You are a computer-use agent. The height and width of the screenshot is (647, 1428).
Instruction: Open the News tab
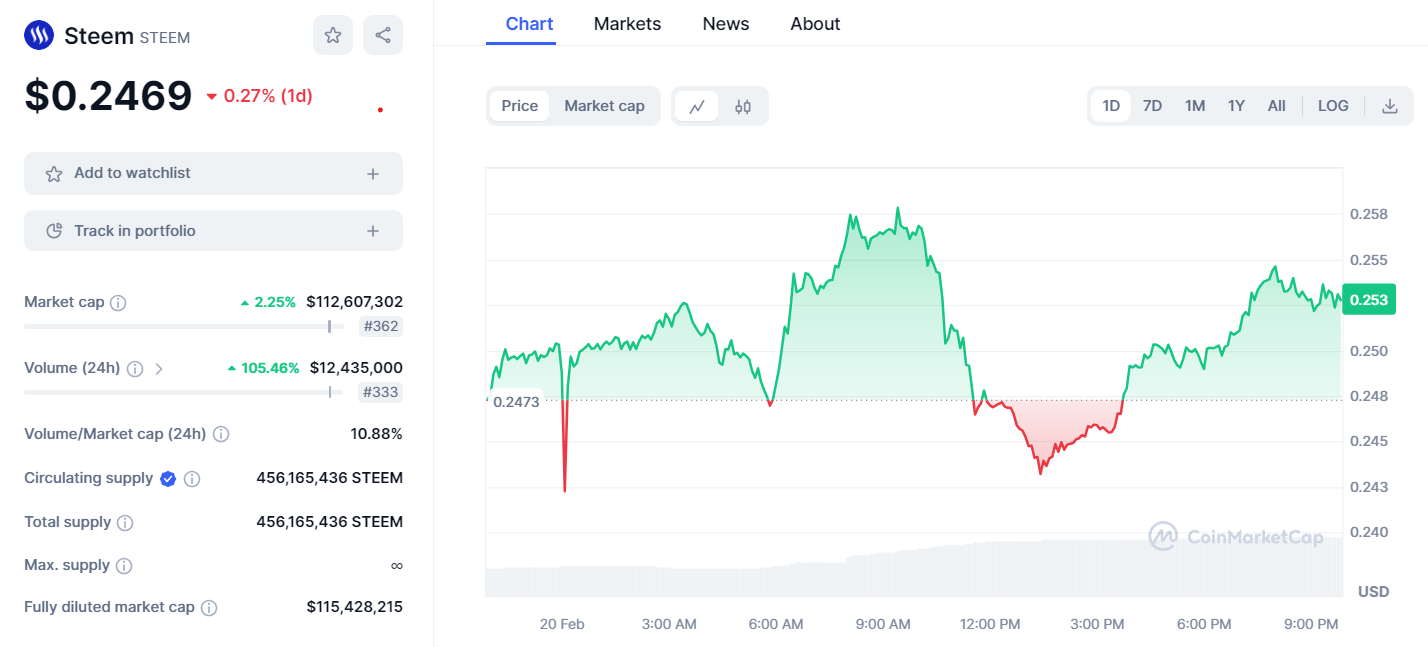[x=726, y=24]
